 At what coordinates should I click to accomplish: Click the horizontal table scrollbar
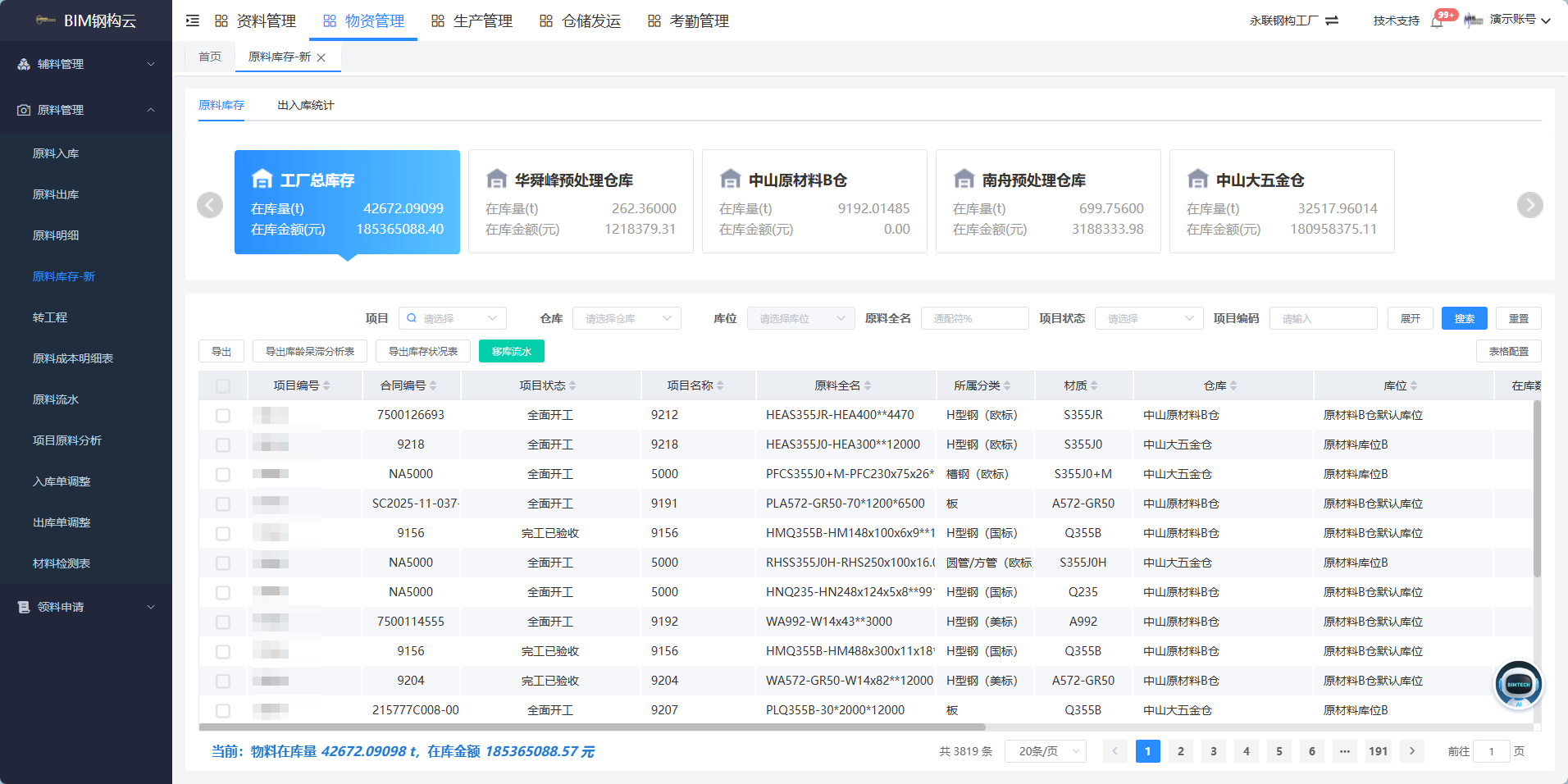pos(592,727)
